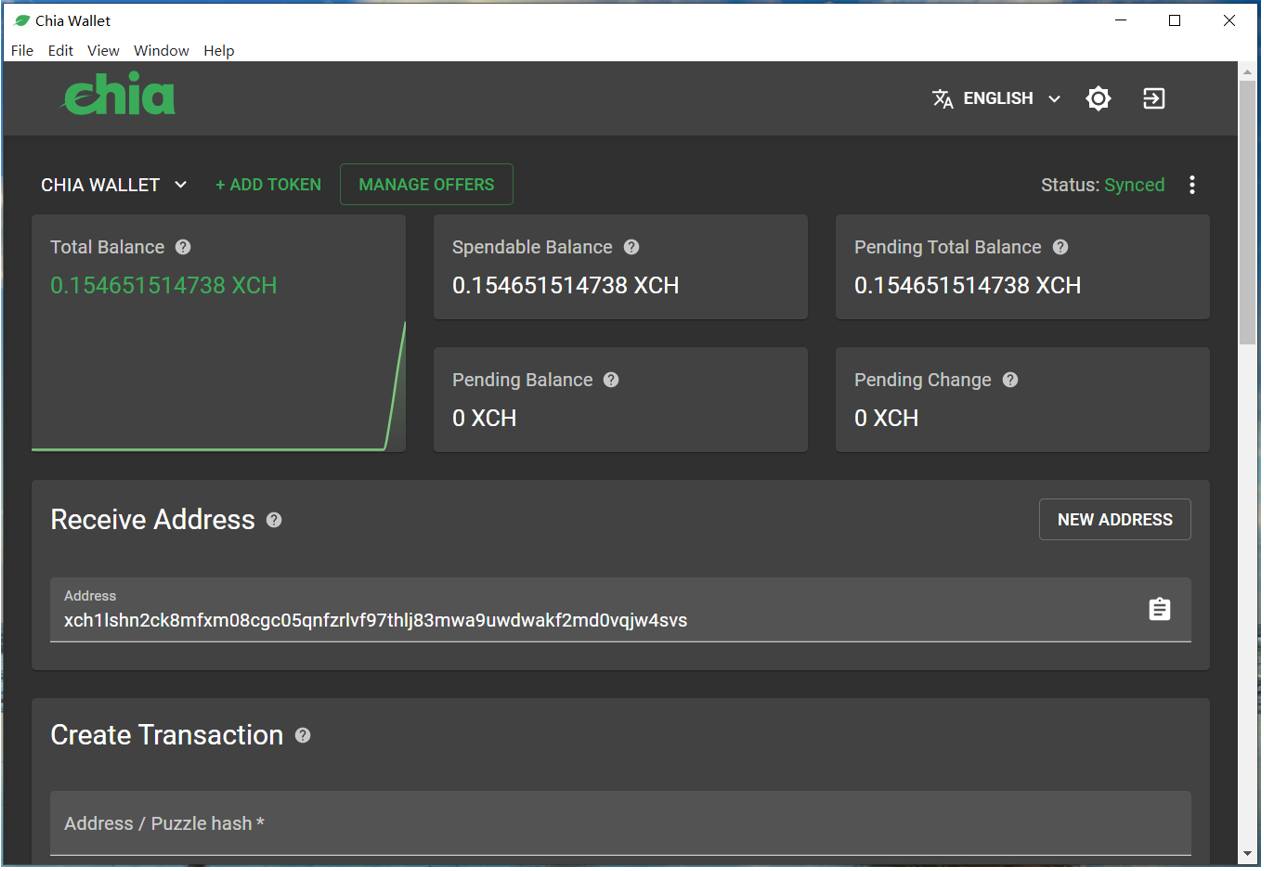Click the NEW ADDRESS button
This screenshot has height=871, width=1264.
pyautogui.click(x=1115, y=519)
